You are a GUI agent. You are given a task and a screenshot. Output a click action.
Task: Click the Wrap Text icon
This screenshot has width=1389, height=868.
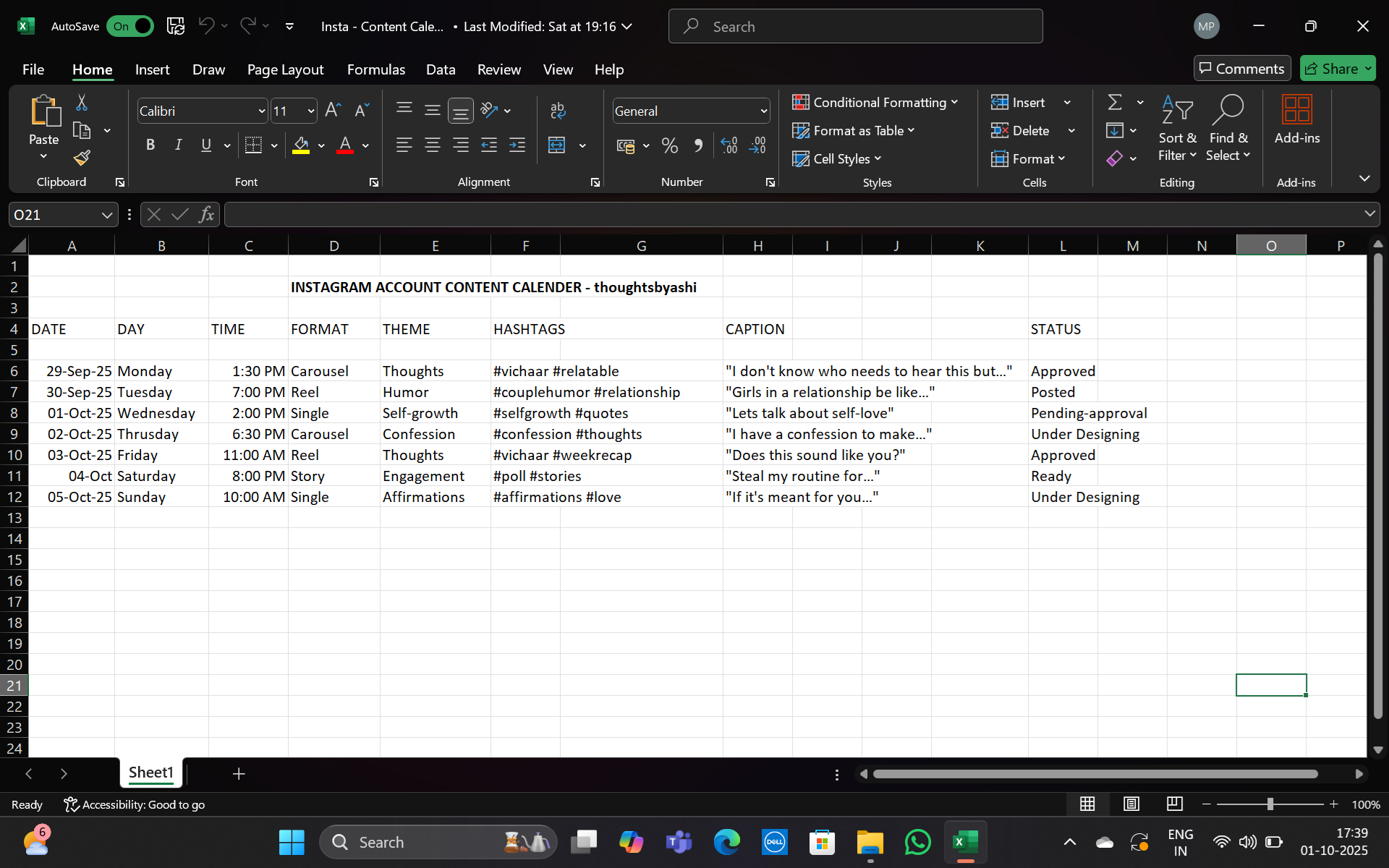click(x=557, y=110)
